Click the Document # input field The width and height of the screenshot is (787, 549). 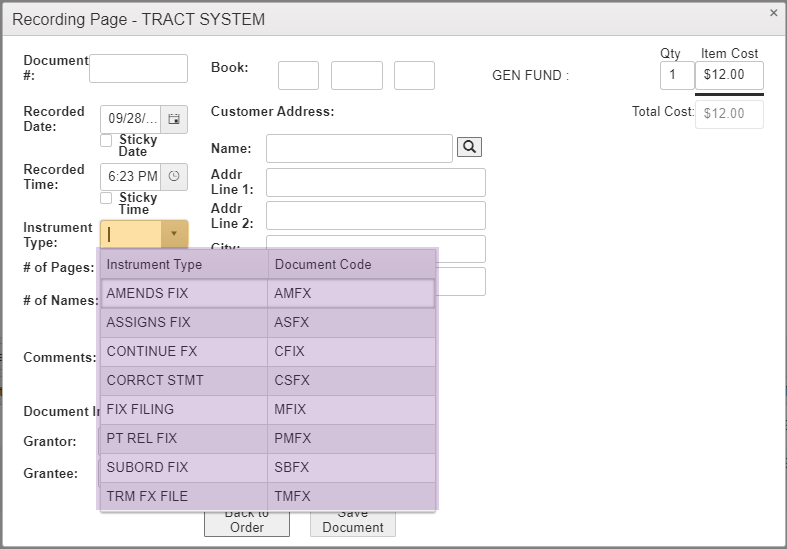coord(138,68)
